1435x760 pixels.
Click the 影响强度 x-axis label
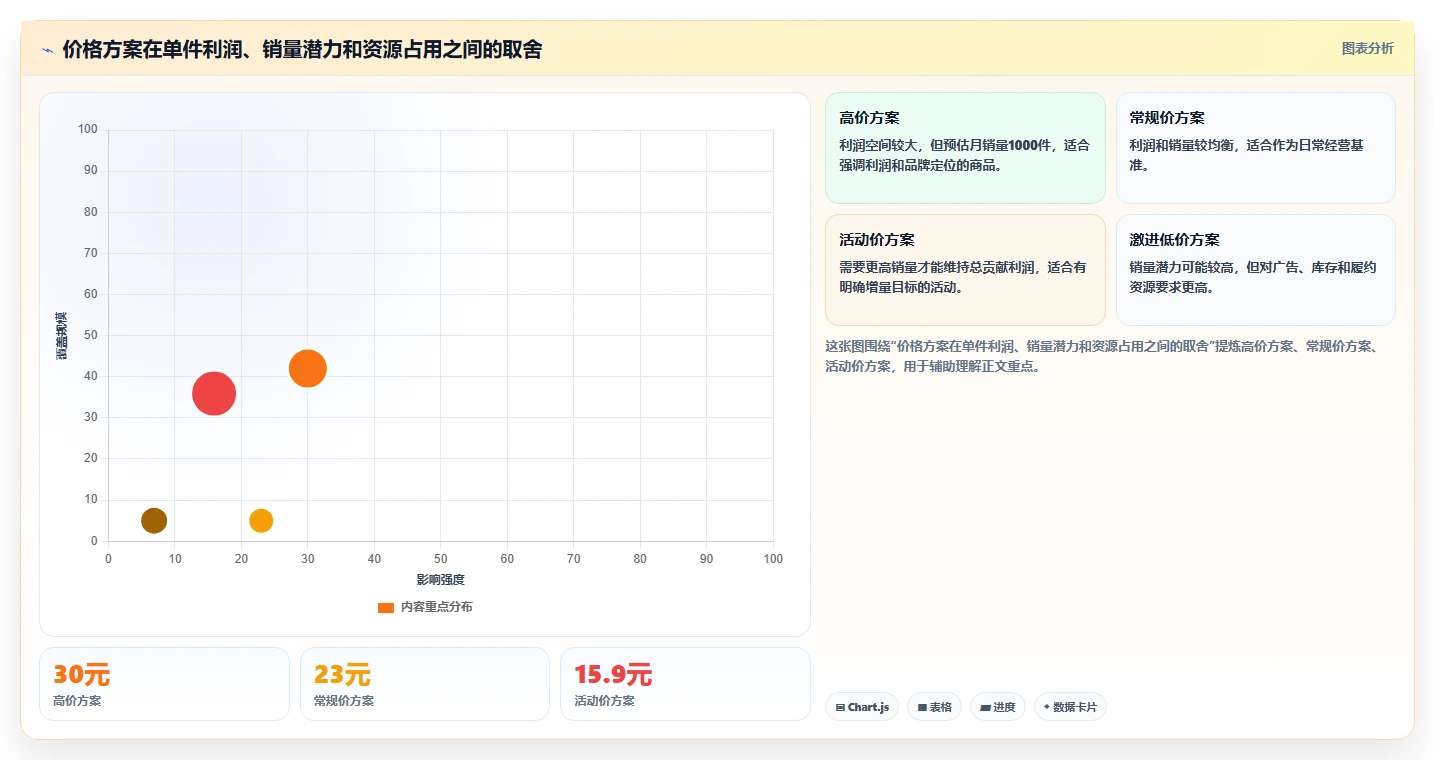(x=441, y=580)
